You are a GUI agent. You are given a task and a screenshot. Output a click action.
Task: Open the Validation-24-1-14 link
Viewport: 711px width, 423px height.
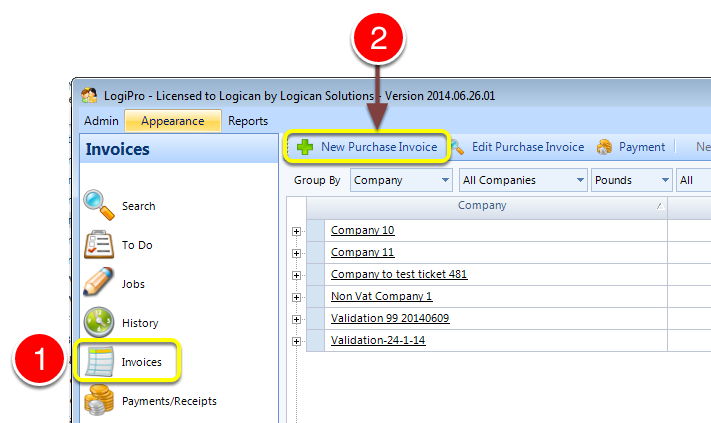(378, 340)
